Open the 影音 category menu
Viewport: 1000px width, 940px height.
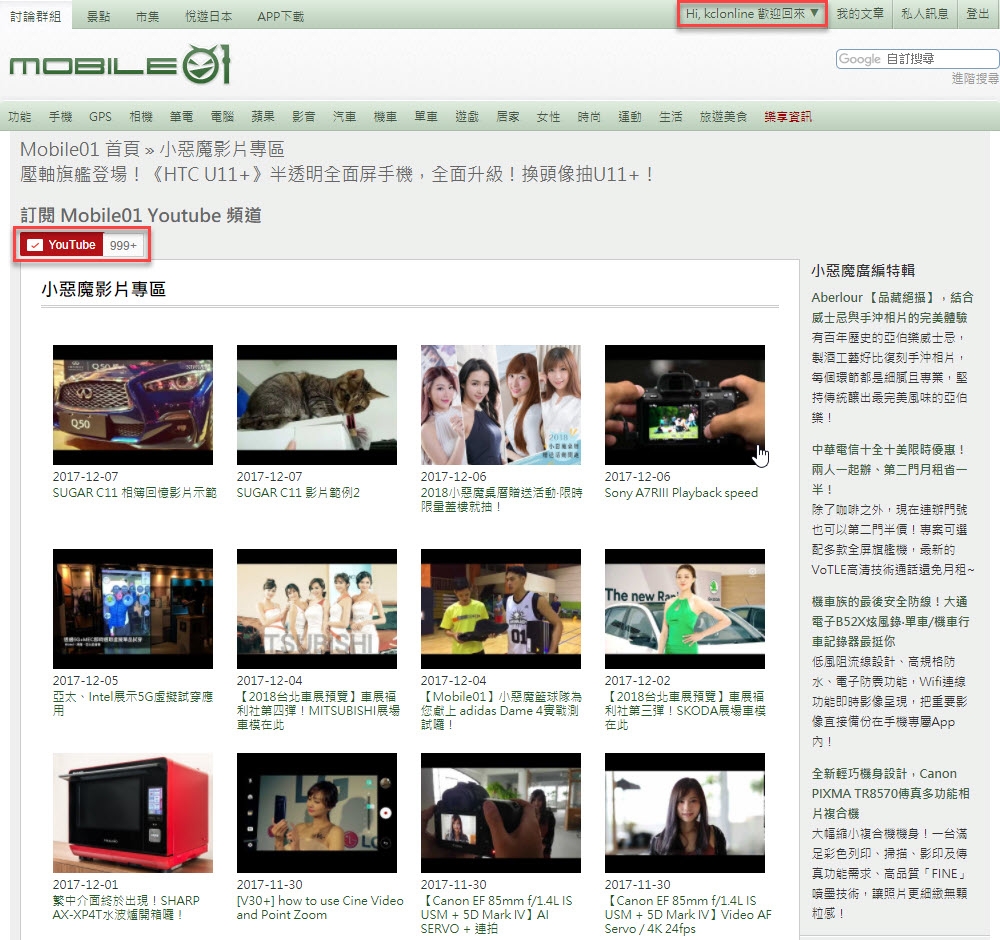pyautogui.click(x=304, y=117)
